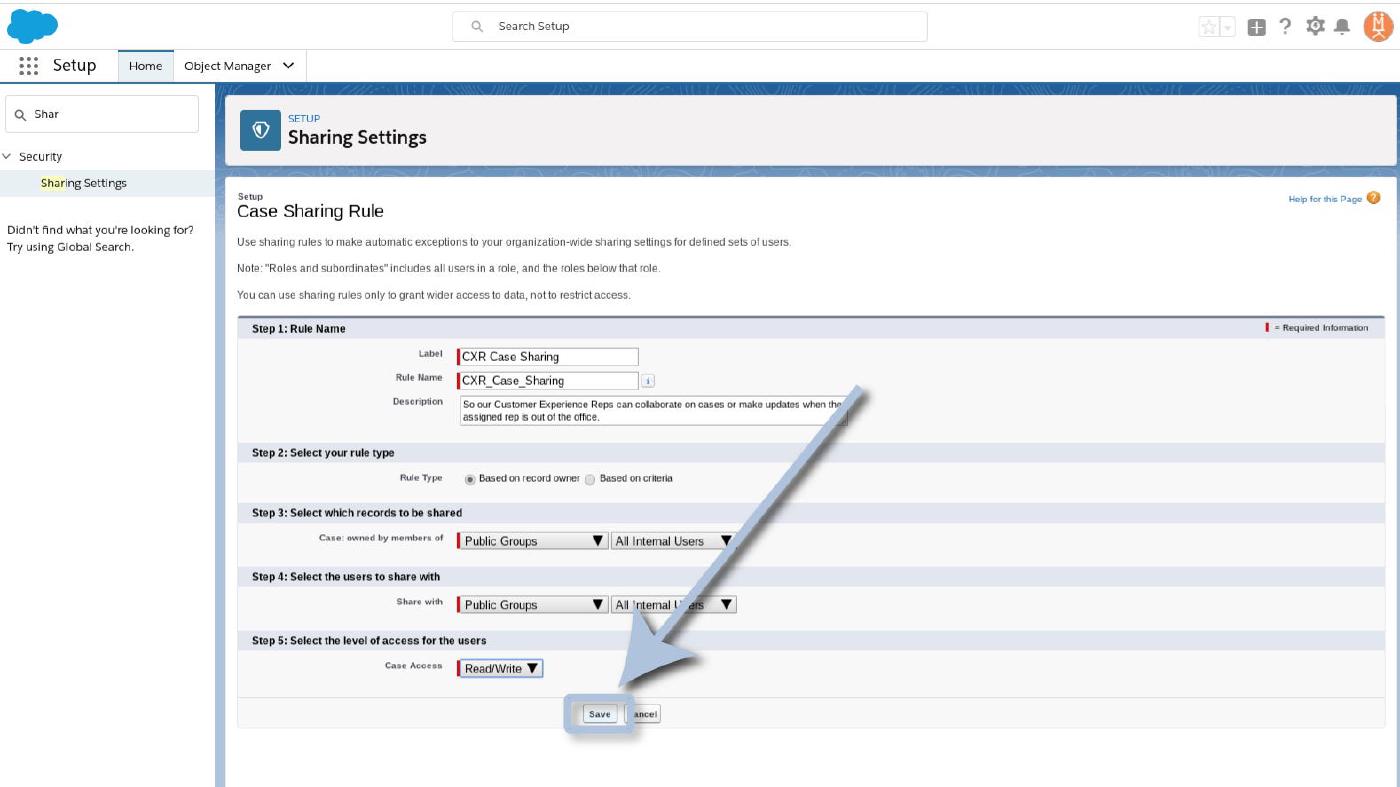Open the user profile avatar

(x=1377, y=26)
